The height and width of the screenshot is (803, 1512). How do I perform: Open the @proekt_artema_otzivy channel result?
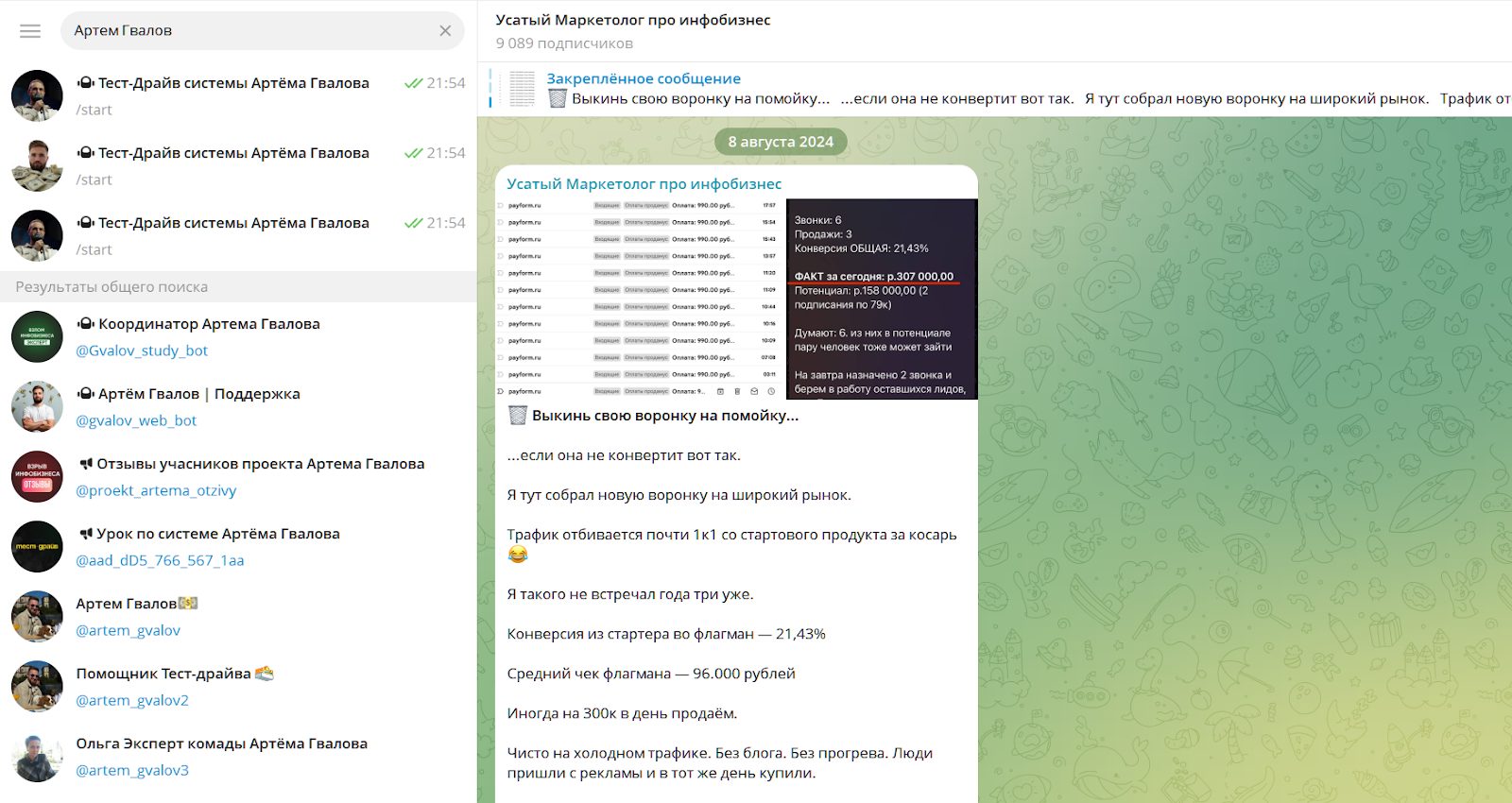[238, 476]
